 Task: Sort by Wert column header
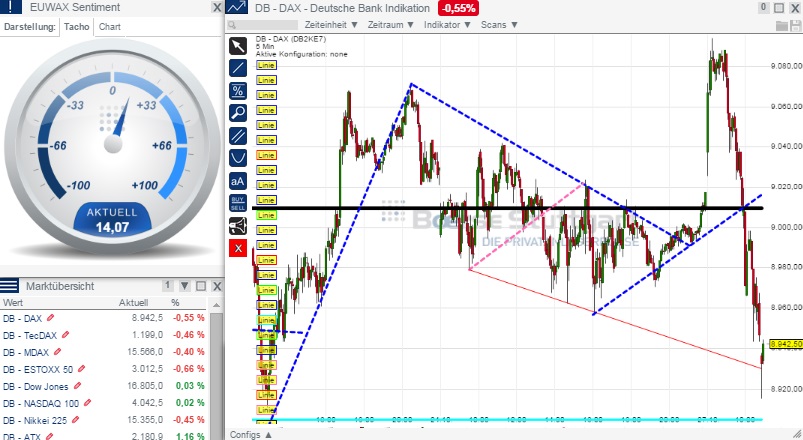(13, 303)
